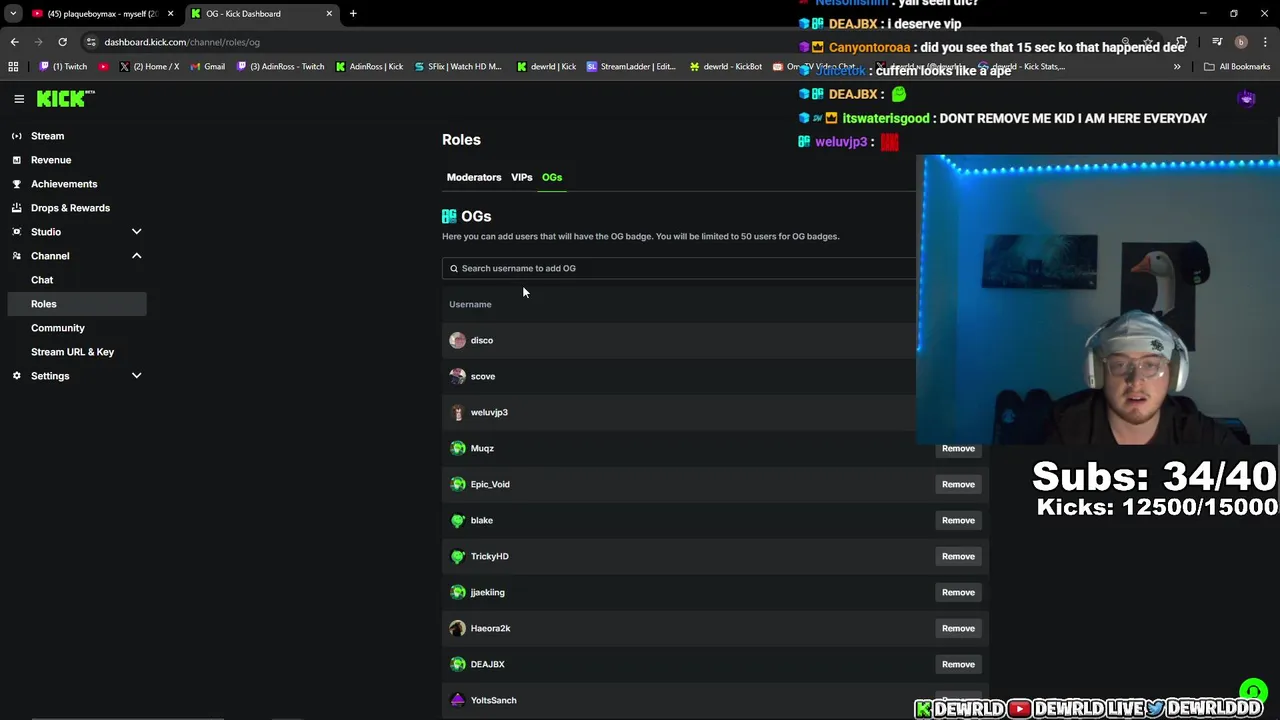Select the OGs tab

pos(552,177)
